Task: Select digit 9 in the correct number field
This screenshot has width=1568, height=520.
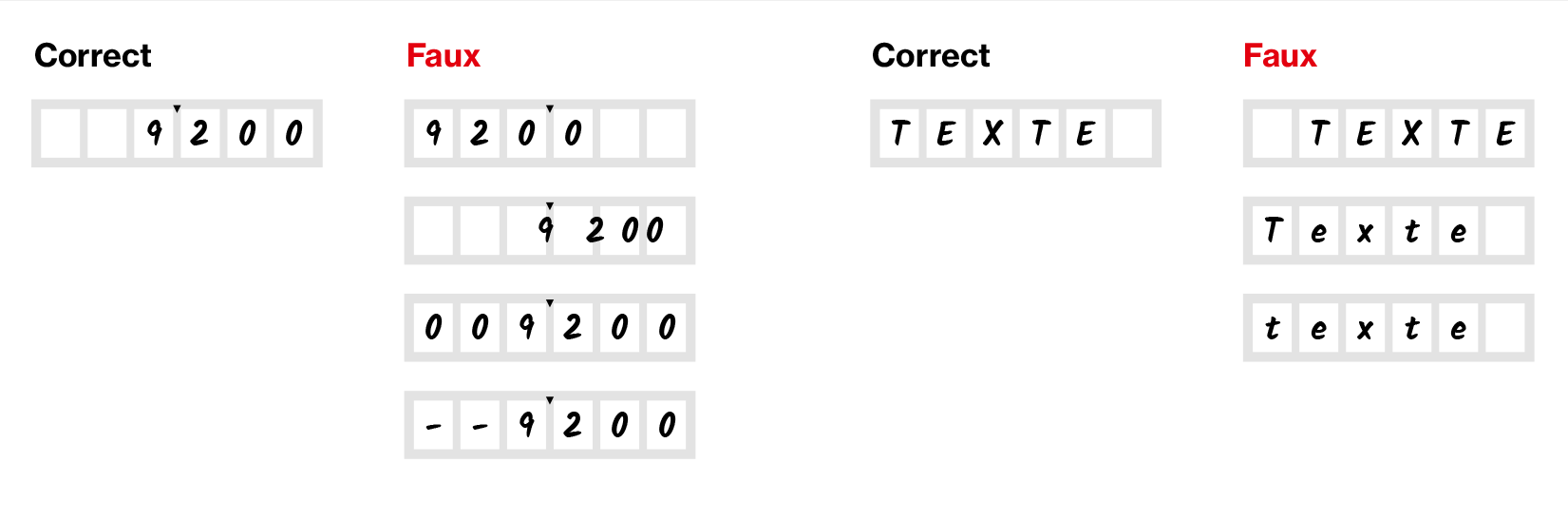Action: tap(154, 133)
